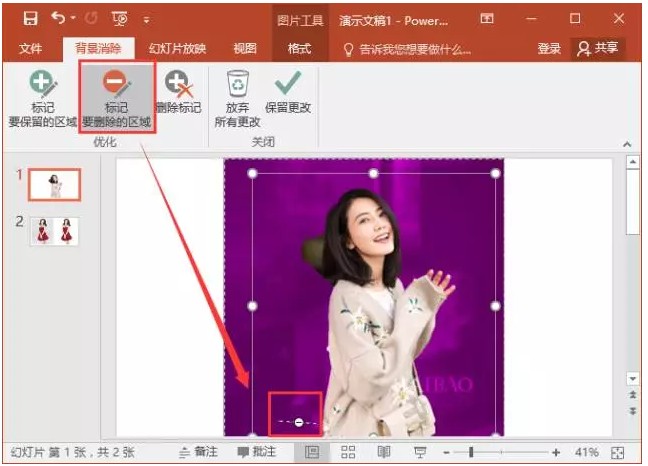
Task: Click the top-center selection handle on picture
Action: click(373, 174)
